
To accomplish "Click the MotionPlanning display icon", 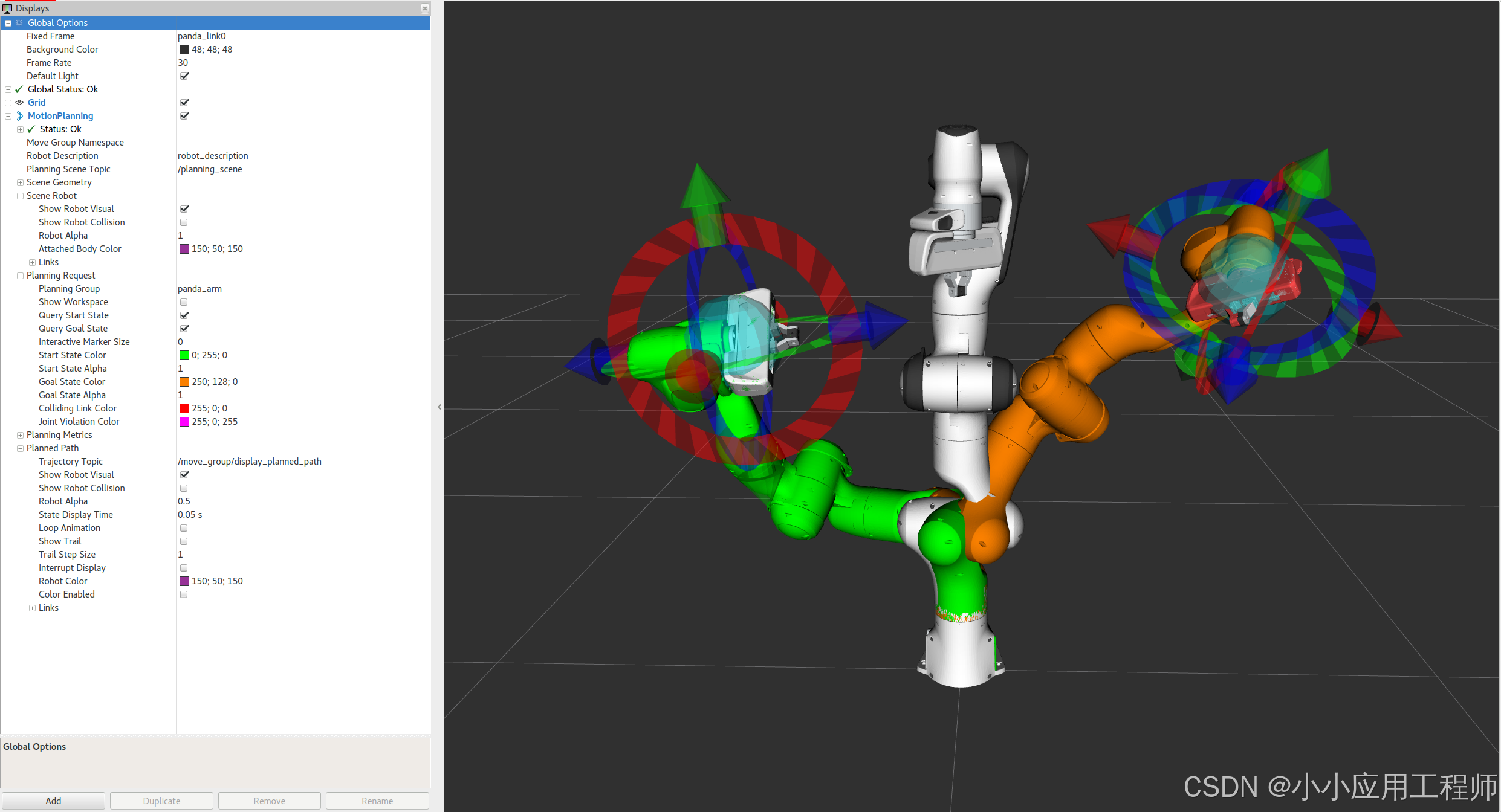I will click(x=19, y=116).
